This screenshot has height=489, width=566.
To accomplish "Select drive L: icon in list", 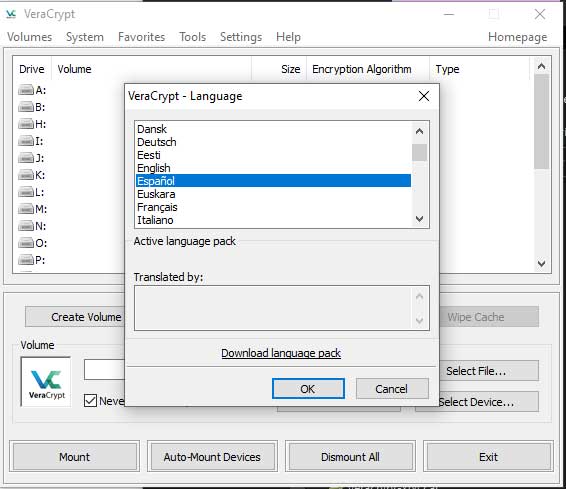I will pos(26,192).
